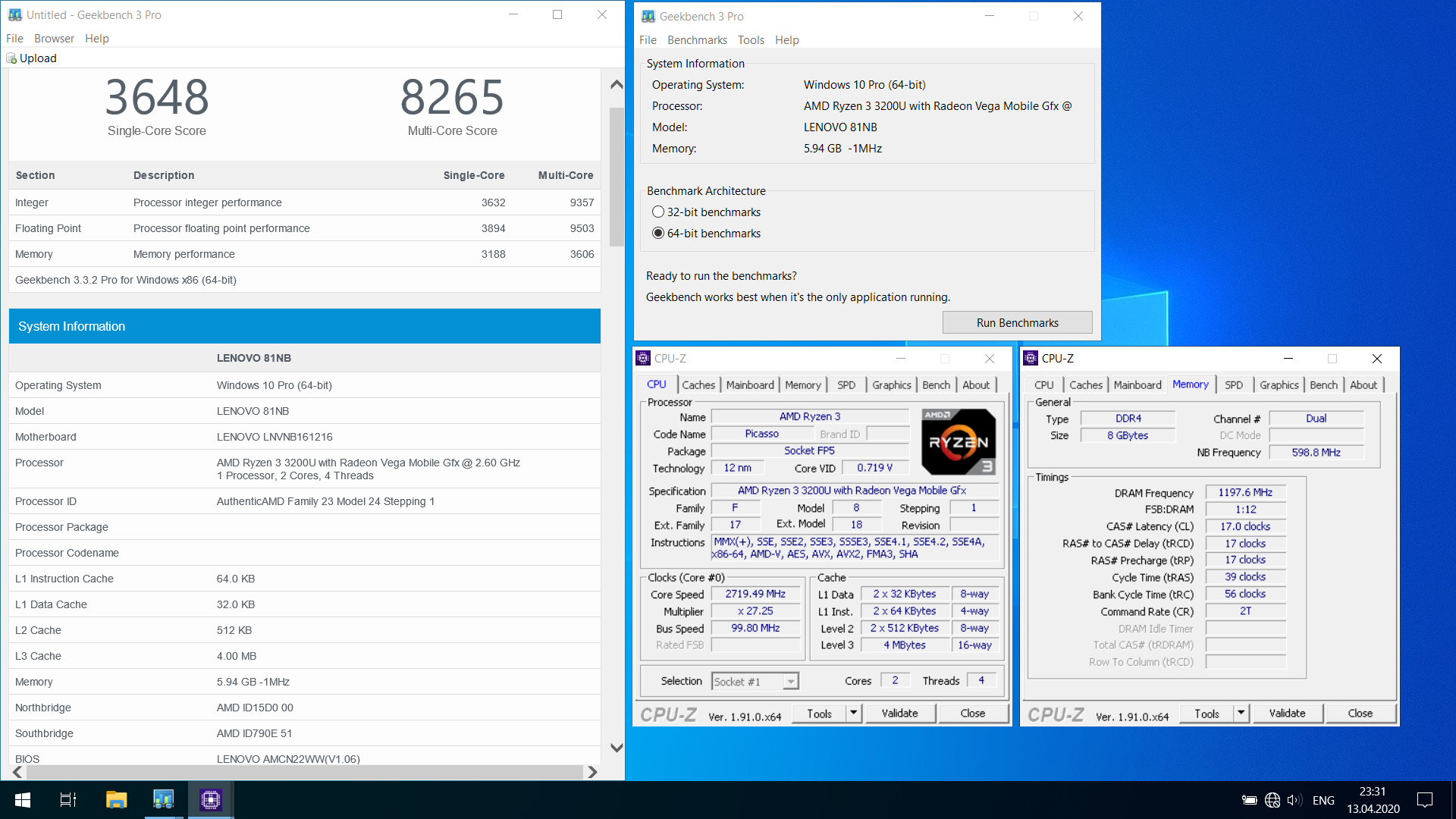The height and width of the screenshot is (819, 1456).
Task: Switch to Bench tab in right CPU-Z
Action: coord(1323,385)
